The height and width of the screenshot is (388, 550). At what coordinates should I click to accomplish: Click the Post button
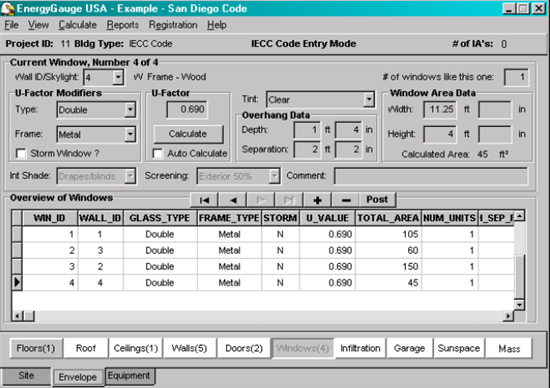[377, 200]
